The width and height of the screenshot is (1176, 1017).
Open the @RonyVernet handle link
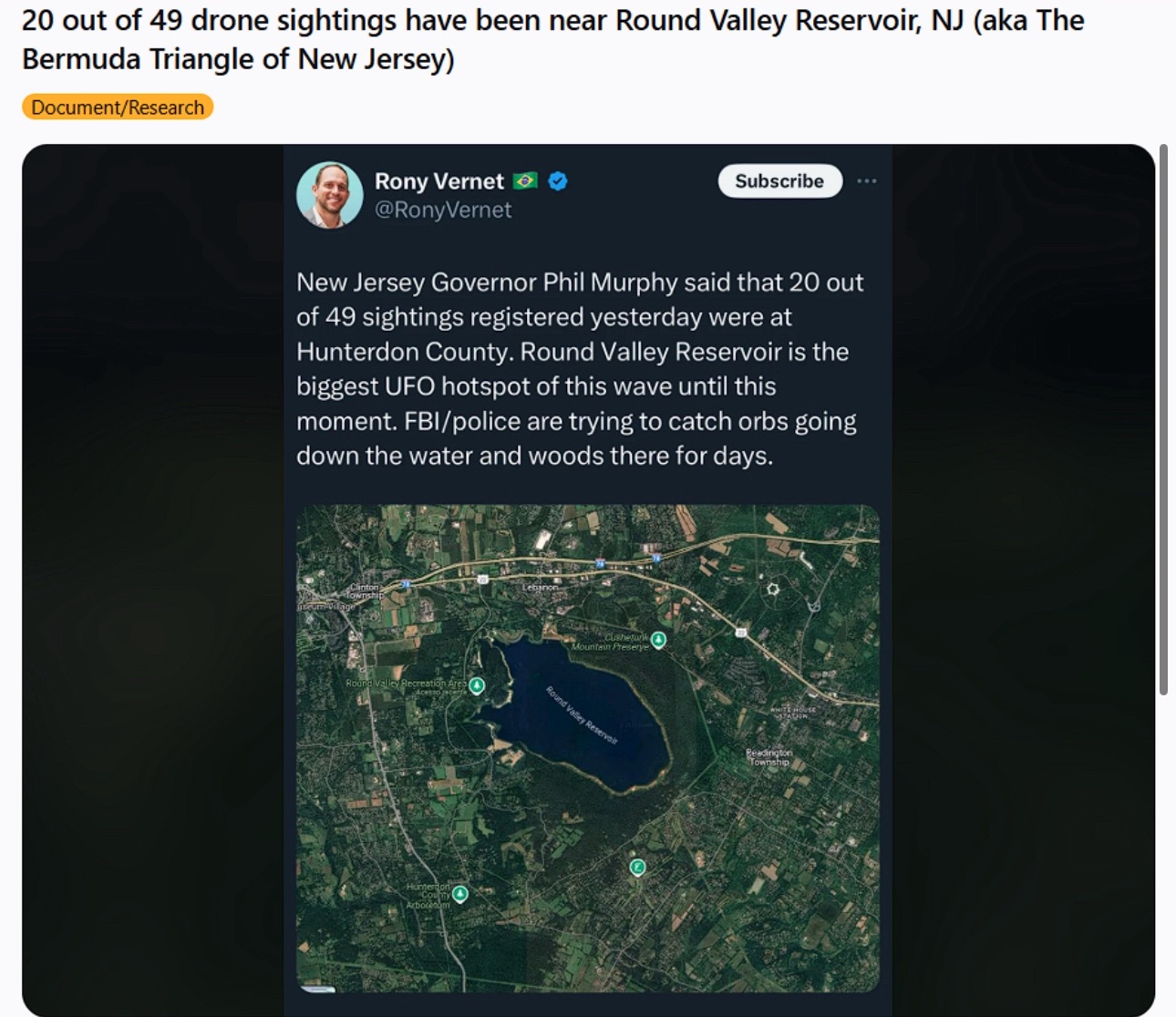pos(443,210)
